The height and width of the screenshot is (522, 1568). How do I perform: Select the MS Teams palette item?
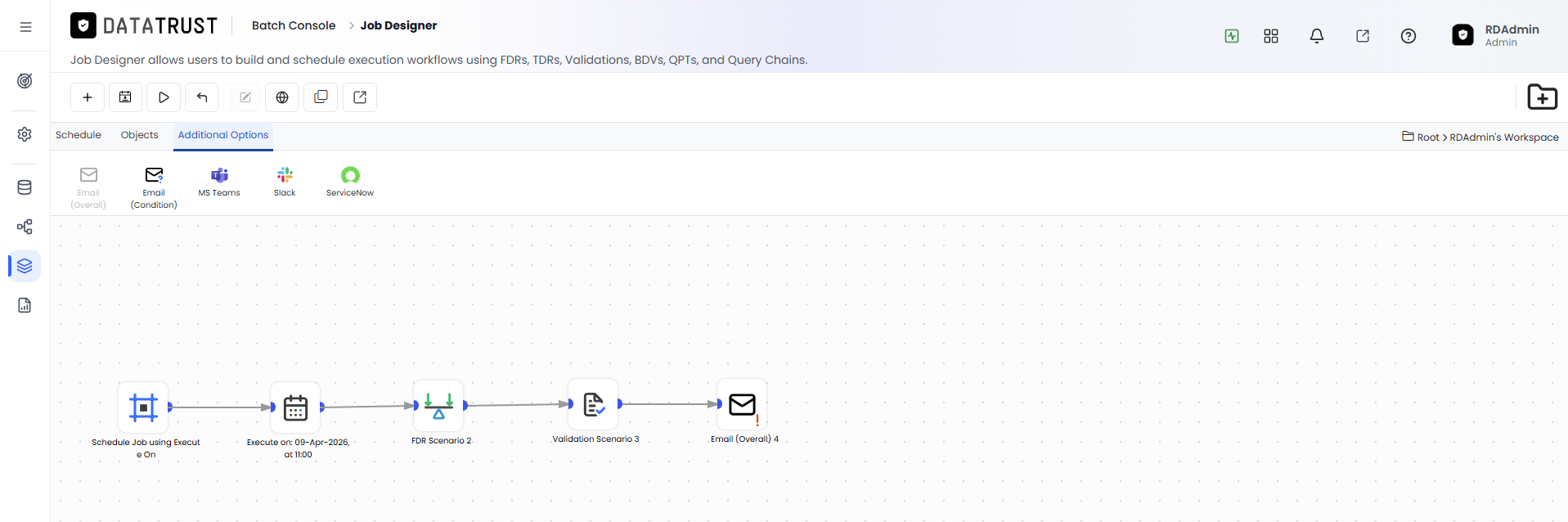[219, 182]
